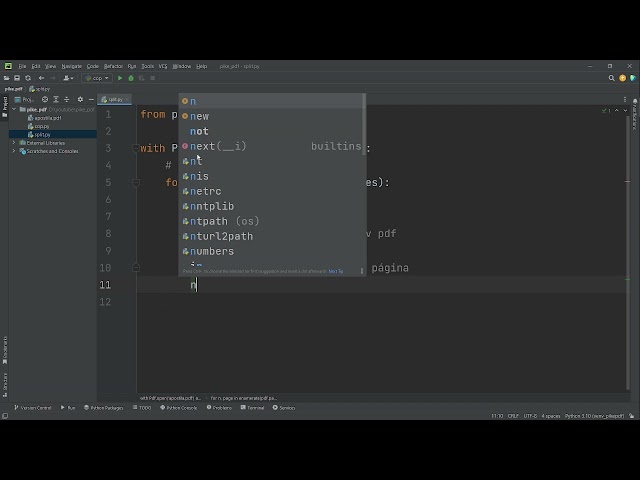
Task: Open the Project view selector dropdown
Action: tap(24, 100)
